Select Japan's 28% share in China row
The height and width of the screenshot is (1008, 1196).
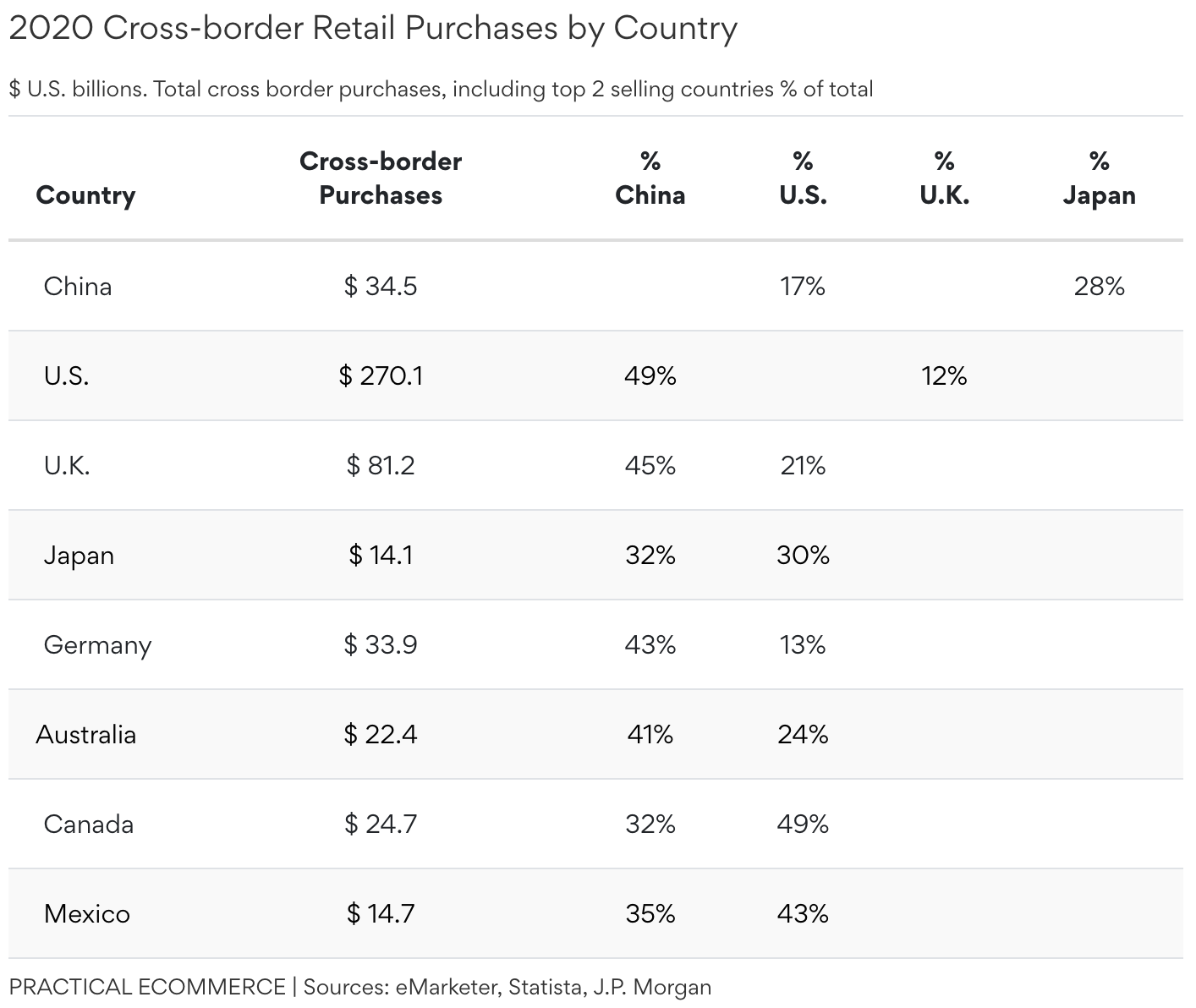click(x=1099, y=287)
